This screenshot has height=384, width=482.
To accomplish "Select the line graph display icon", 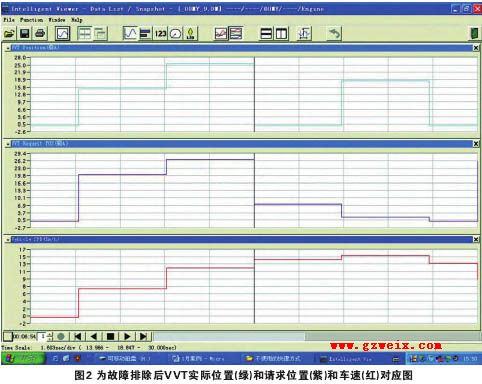I will (x=130, y=34).
